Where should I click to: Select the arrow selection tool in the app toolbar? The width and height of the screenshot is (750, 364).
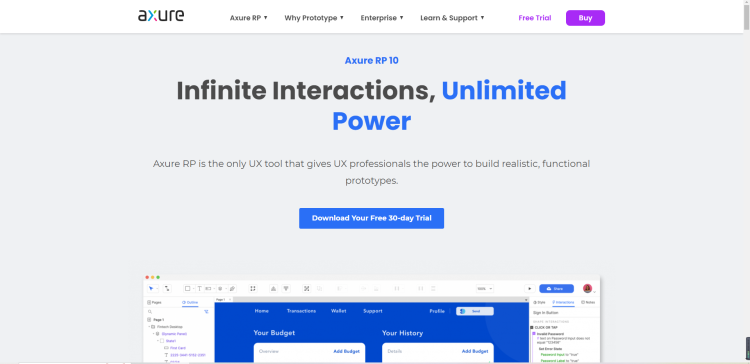(151, 288)
